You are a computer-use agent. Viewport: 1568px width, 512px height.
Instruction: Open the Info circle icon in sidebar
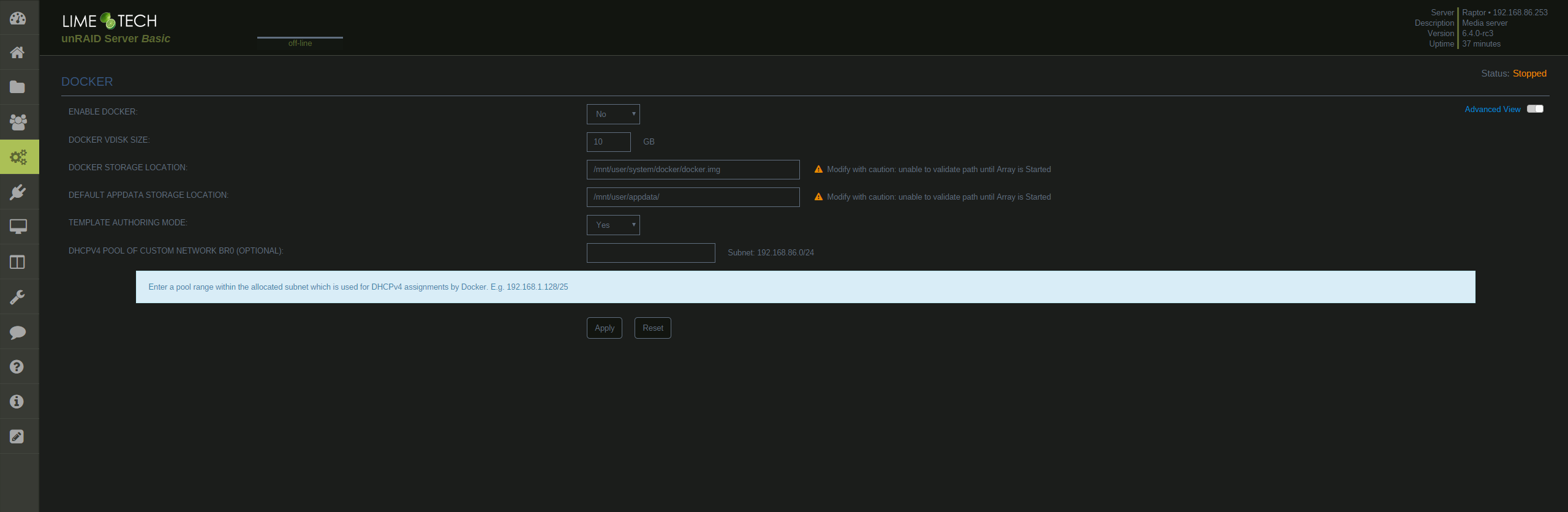[x=17, y=402]
